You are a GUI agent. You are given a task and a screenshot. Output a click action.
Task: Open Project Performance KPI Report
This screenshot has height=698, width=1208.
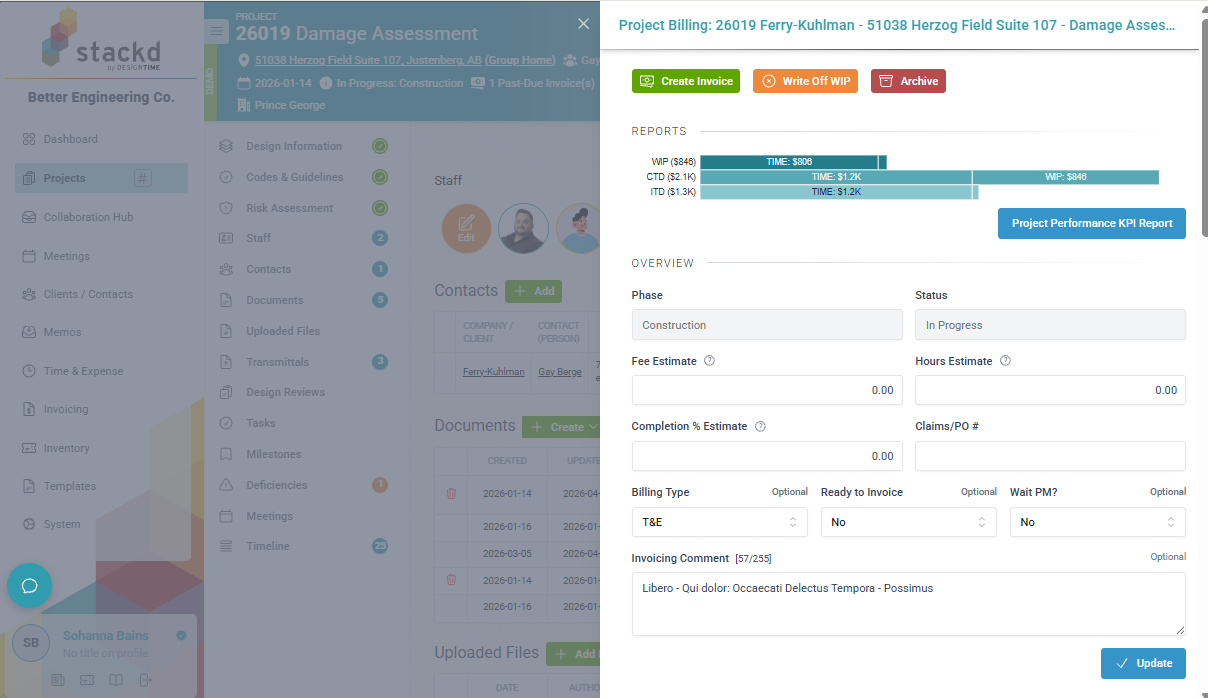click(x=1092, y=223)
